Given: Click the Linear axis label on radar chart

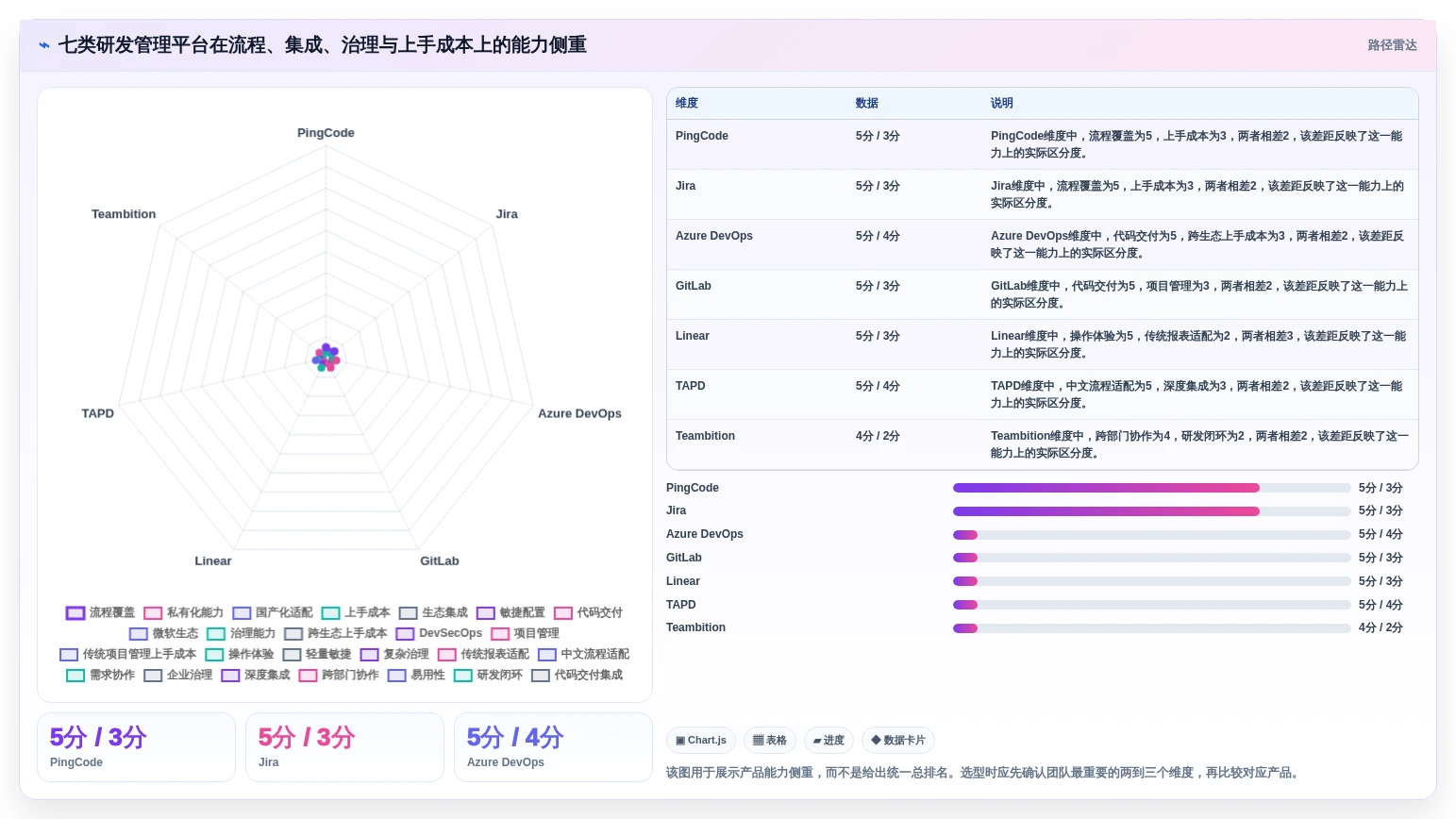Looking at the screenshot, I should 213,560.
